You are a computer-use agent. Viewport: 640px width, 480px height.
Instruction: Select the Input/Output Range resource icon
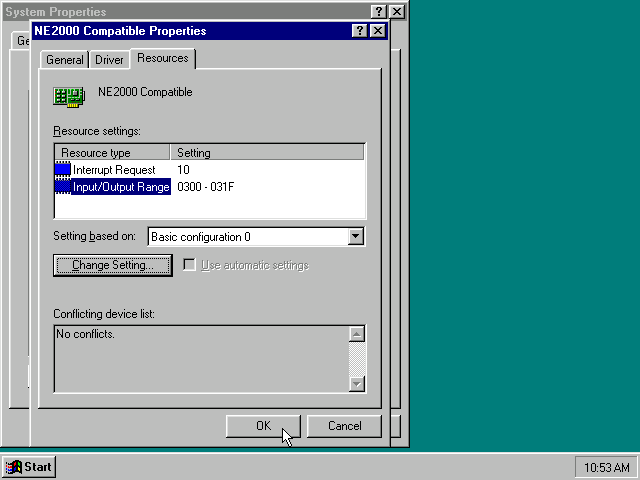point(63,187)
